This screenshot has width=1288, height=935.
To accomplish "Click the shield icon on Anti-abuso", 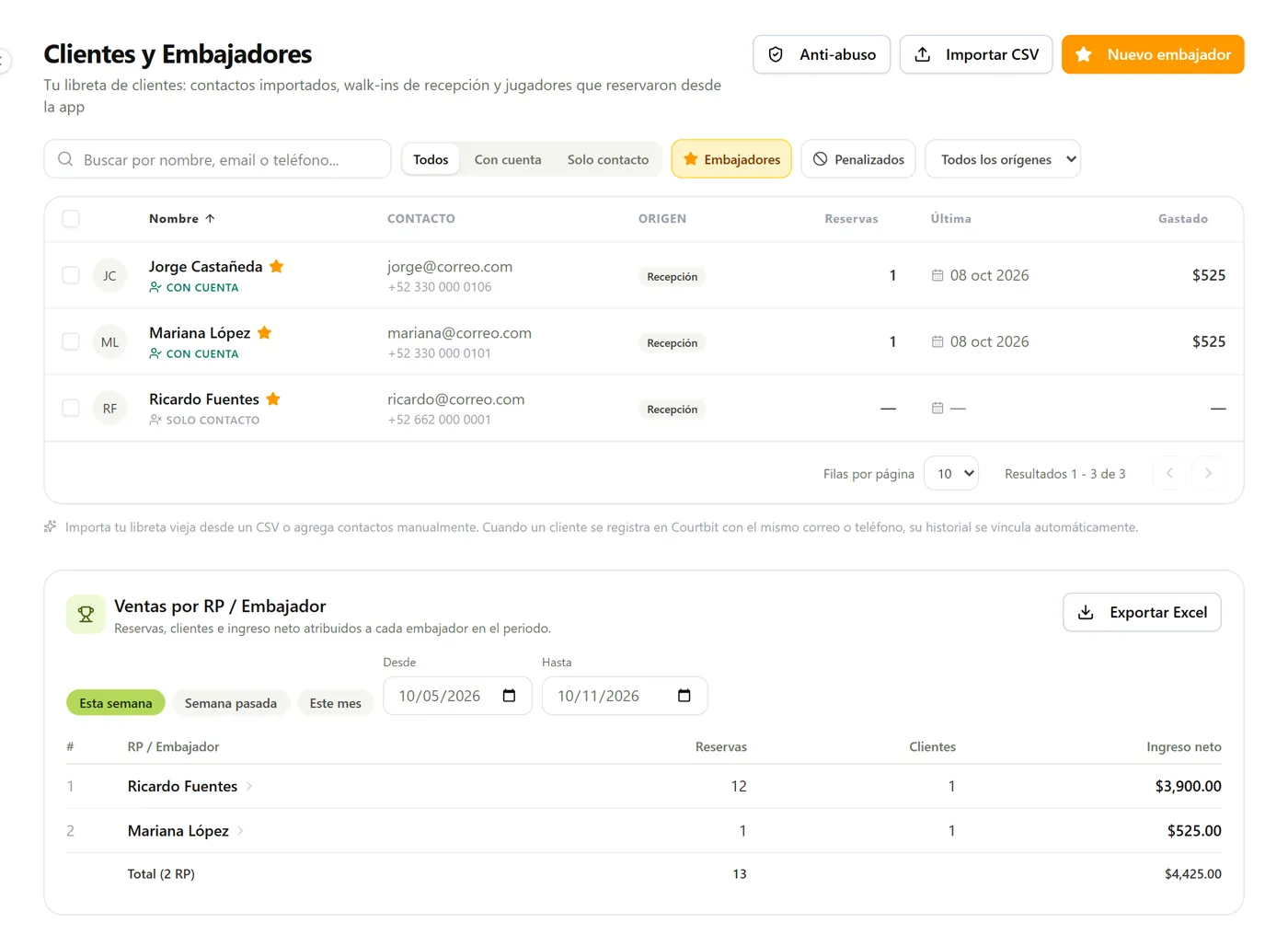I will [776, 54].
